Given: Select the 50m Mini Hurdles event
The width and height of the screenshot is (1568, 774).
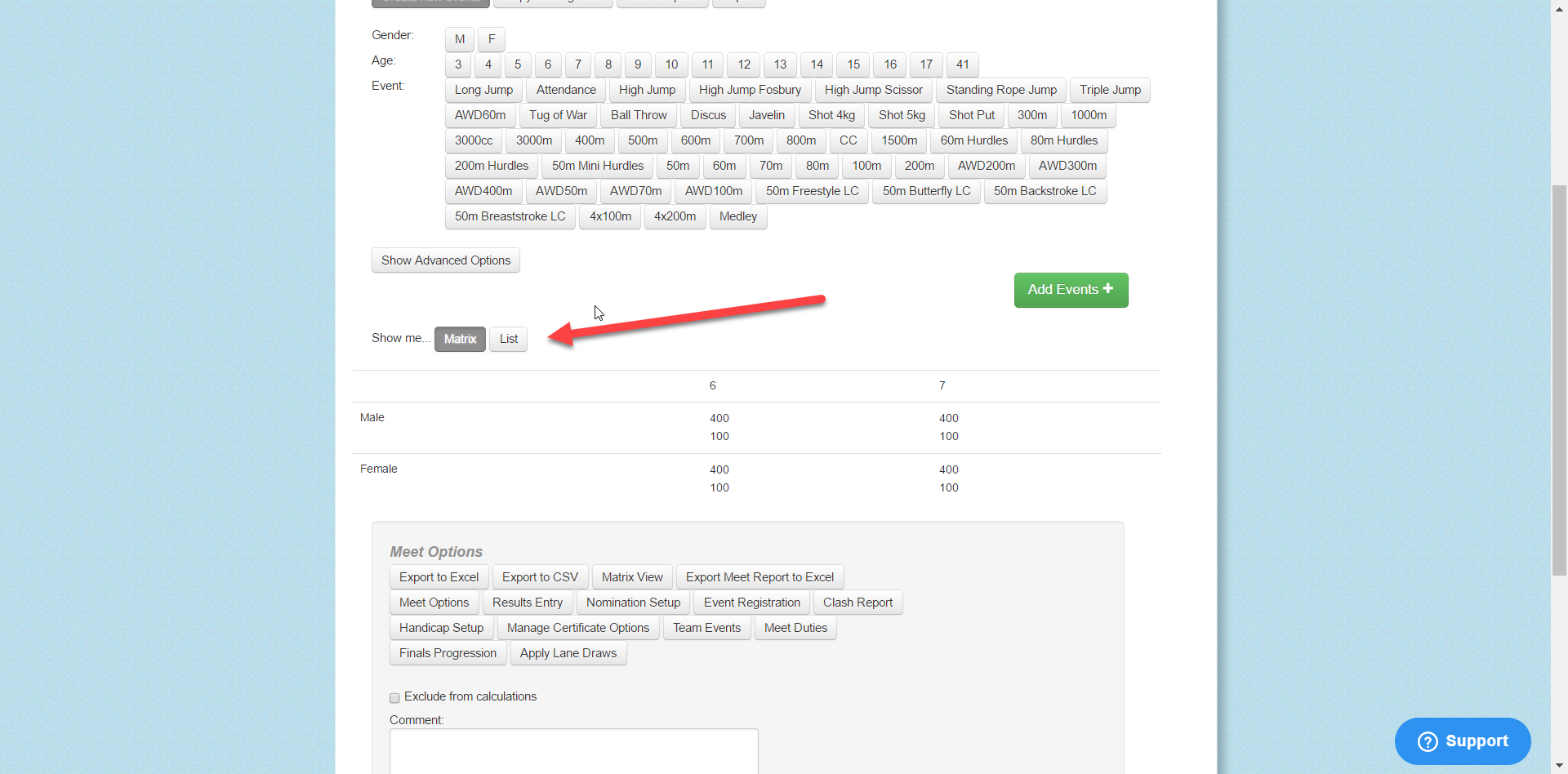Looking at the screenshot, I should [x=598, y=166].
